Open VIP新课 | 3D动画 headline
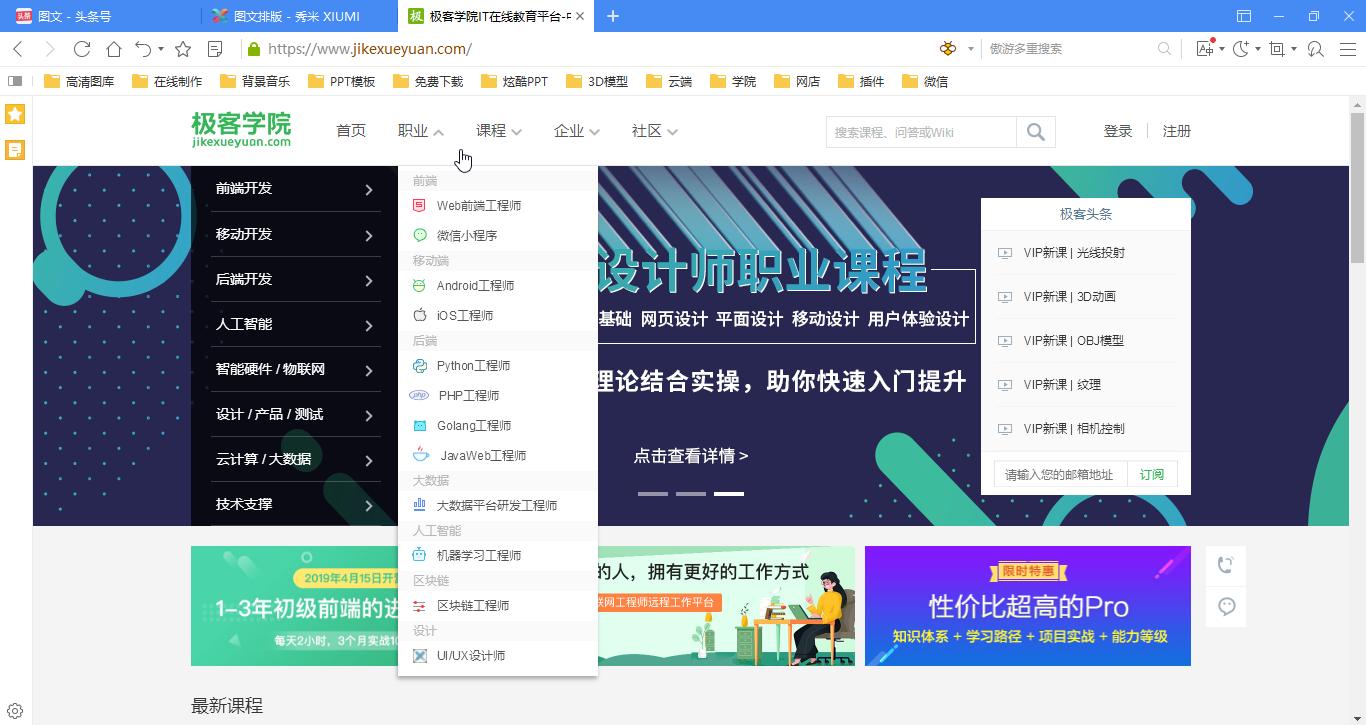The image size is (1366, 725). tap(1069, 297)
